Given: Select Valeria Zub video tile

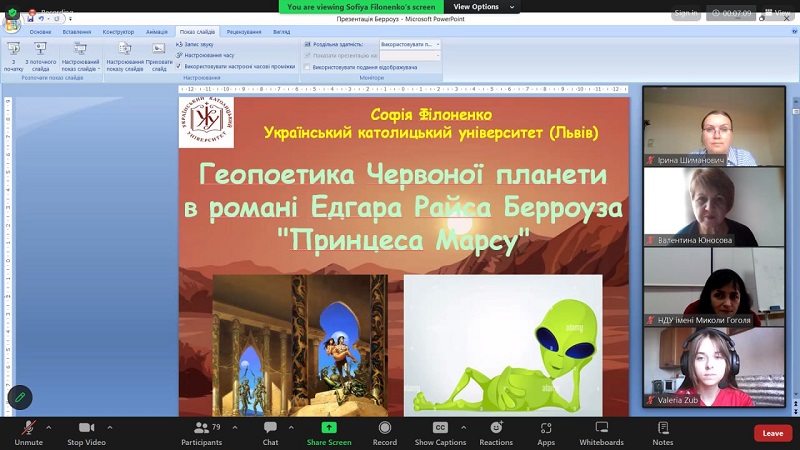Looking at the screenshot, I should [x=714, y=367].
